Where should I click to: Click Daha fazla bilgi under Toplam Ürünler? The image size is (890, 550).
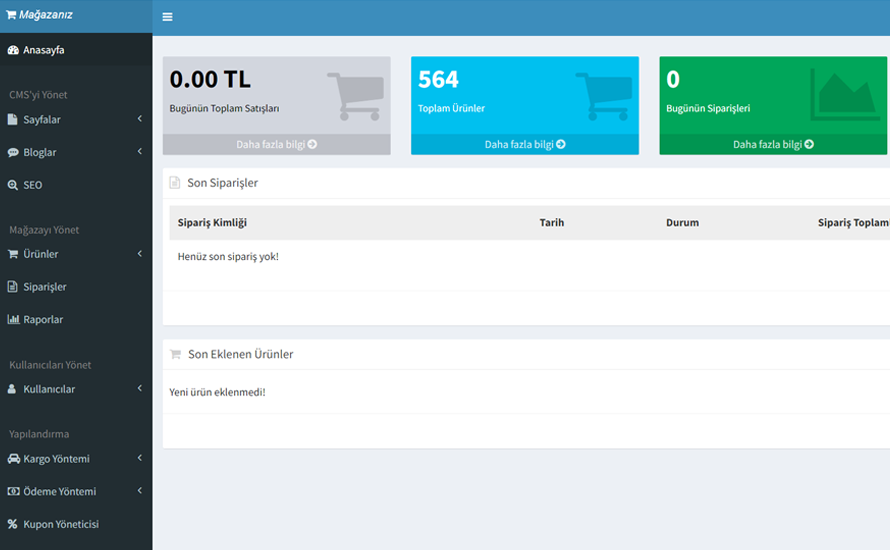point(525,145)
